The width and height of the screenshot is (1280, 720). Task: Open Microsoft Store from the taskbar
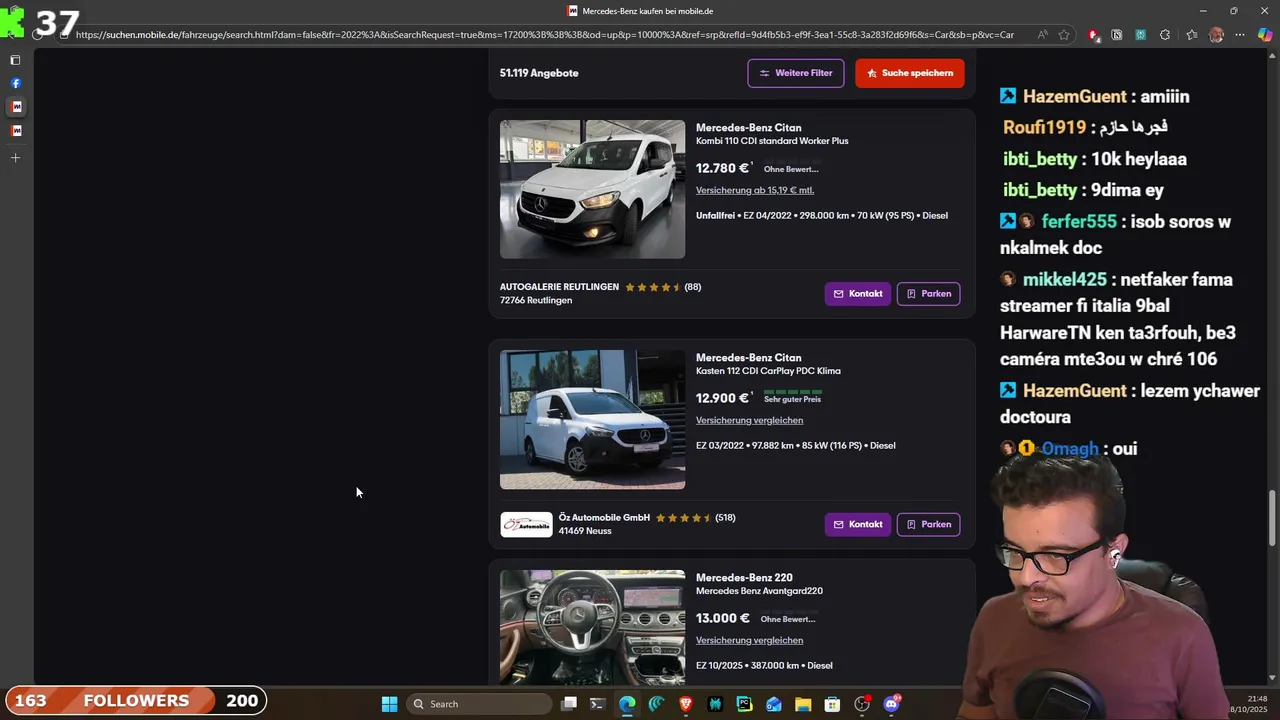point(832,704)
